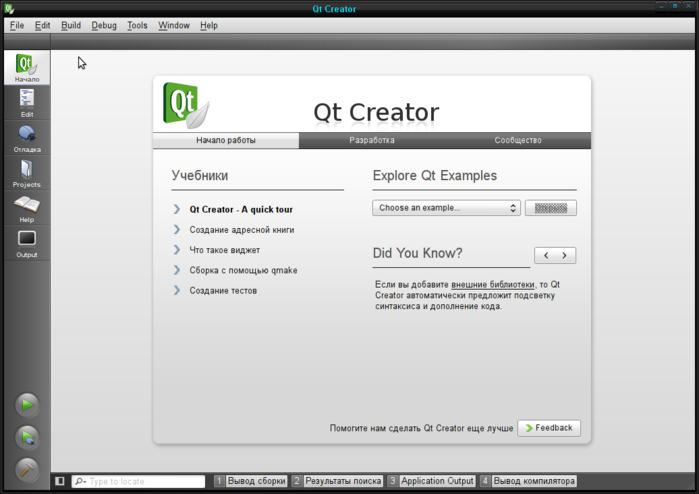This screenshot has width=699, height=494.
Task: Click chevron next to Сборка с помощью qmake
Action: click(177, 270)
